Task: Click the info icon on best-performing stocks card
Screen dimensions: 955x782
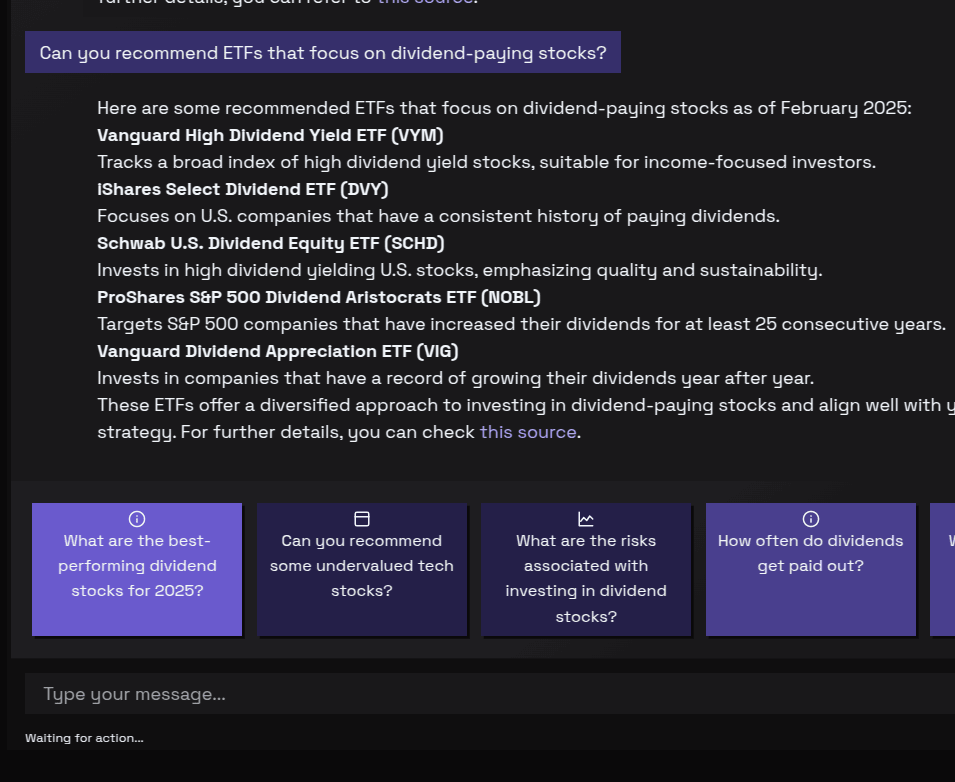Action: point(136,518)
